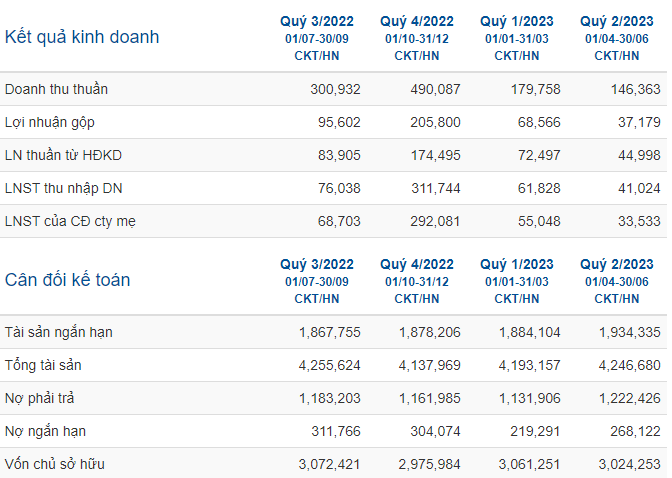Screen dimensions: 672x478
Task: Select Quý 2/2023 header in balance sheet
Action: click(617, 264)
